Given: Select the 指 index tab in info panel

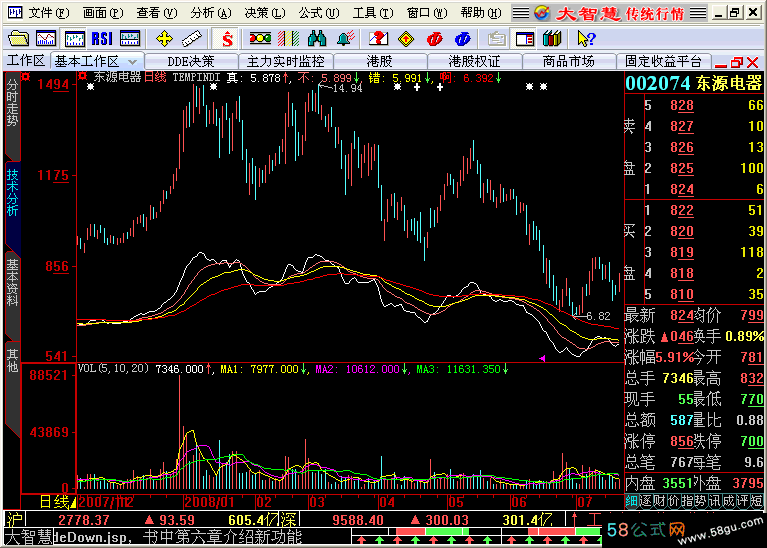Looking at the screenshot, I should (x=686, y=501).
